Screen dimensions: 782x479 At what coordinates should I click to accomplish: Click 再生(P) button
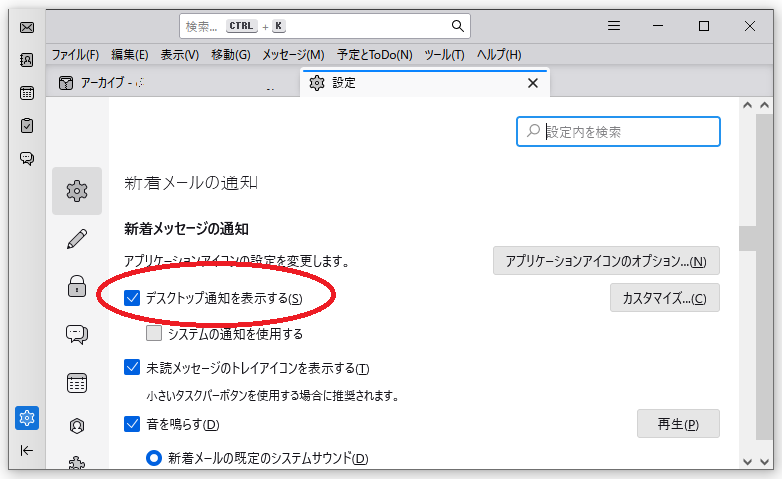[x=678, y=424]
